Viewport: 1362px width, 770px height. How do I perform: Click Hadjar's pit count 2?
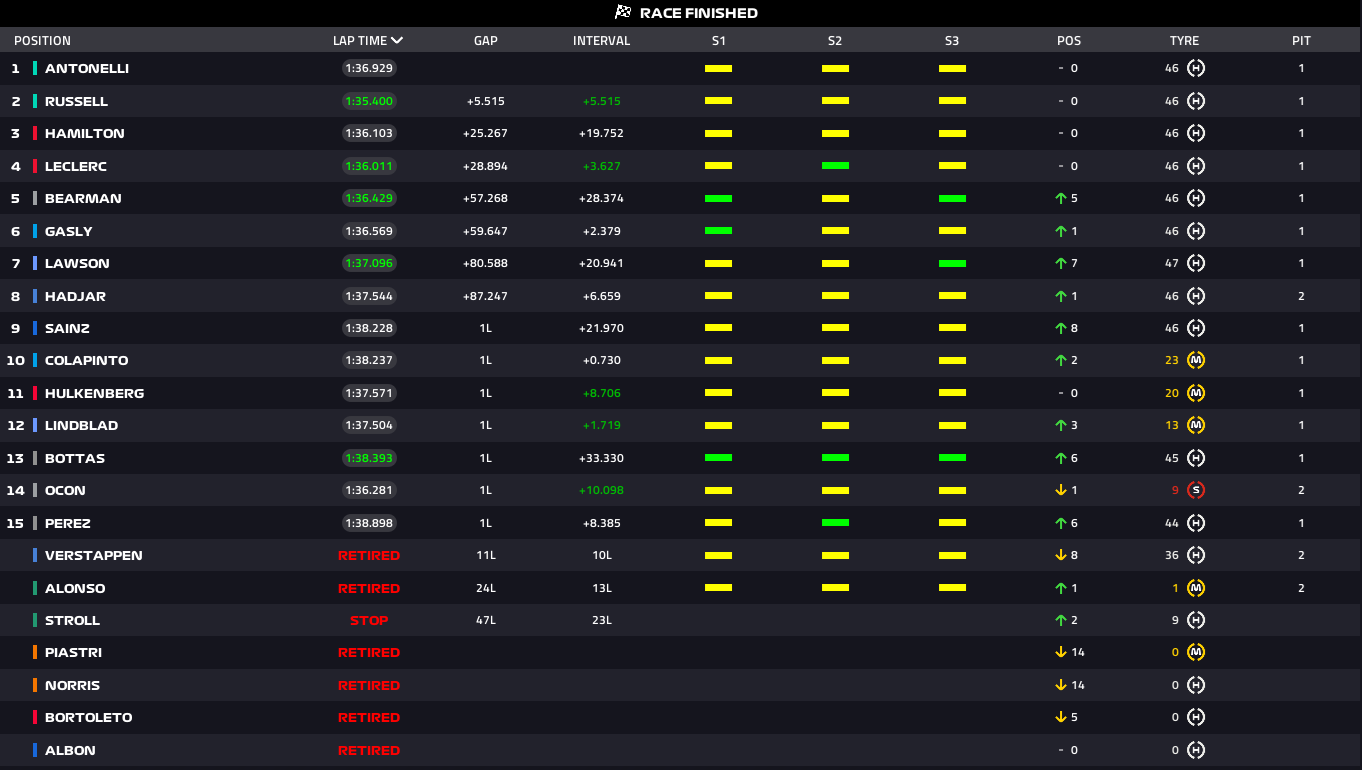point(1301,296)
